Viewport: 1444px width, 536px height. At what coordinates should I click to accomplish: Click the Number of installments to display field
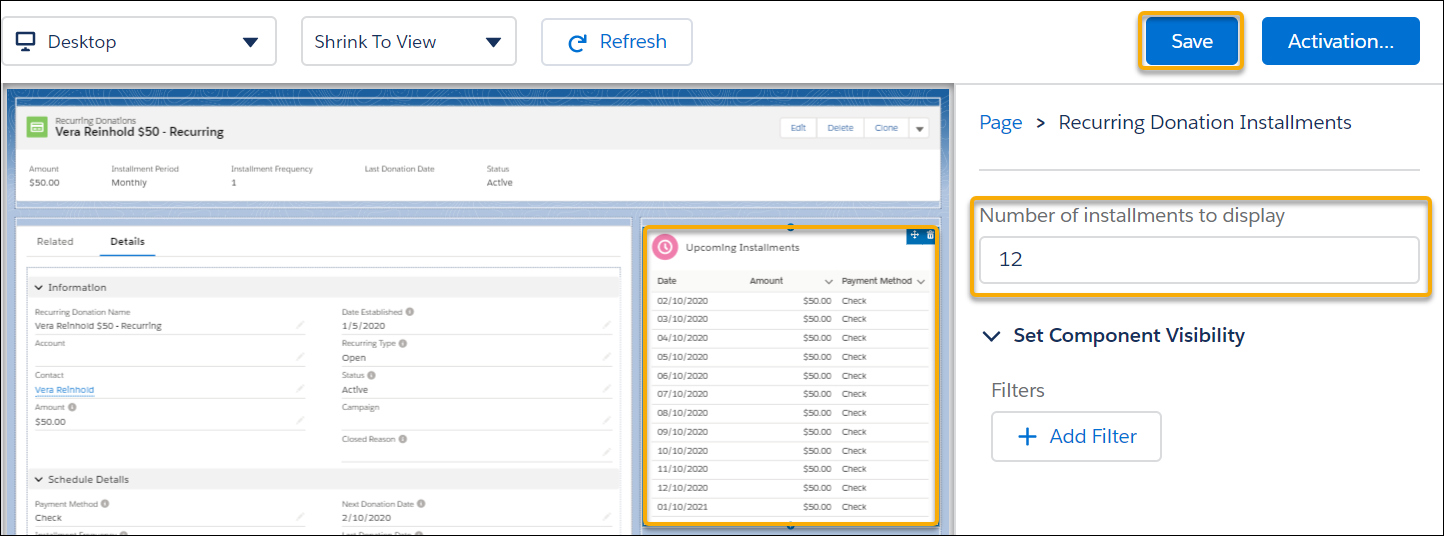coord(1199,260)
